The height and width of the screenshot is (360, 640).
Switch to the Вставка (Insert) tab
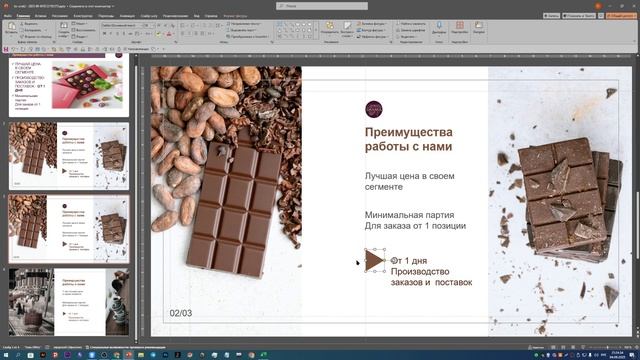coord(40,16)
